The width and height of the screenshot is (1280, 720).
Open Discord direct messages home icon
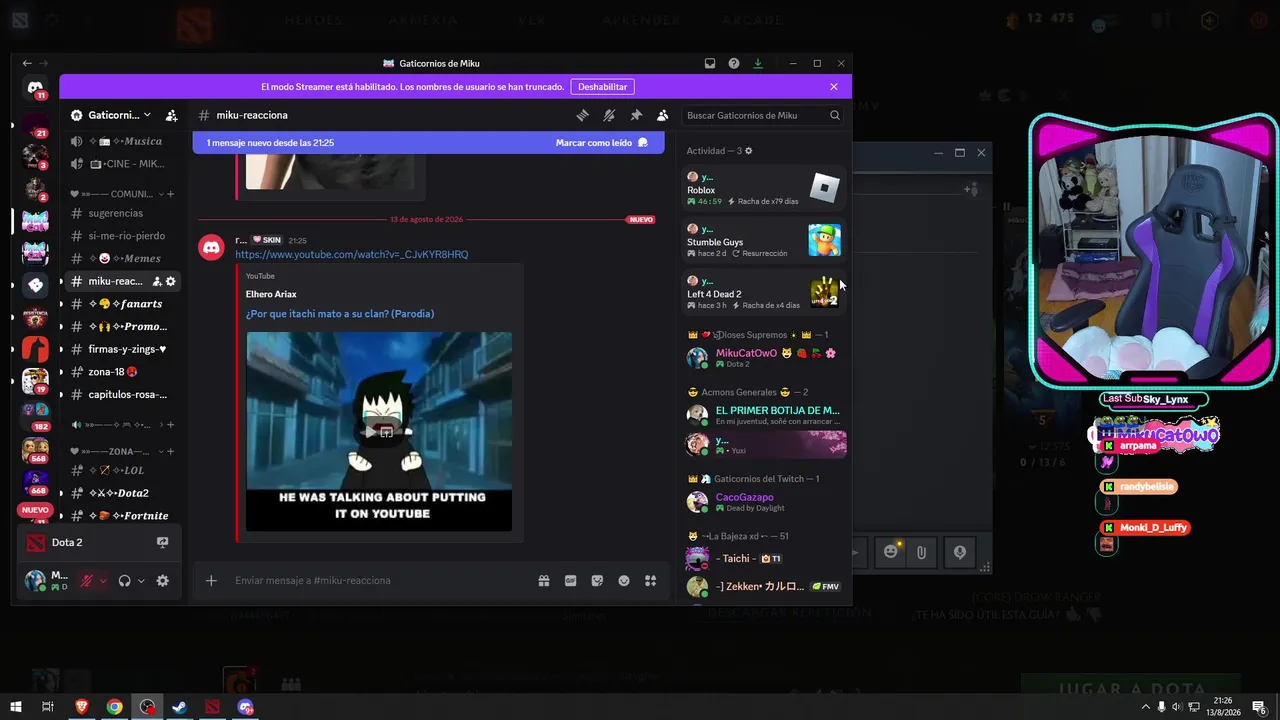click(35, 87)
